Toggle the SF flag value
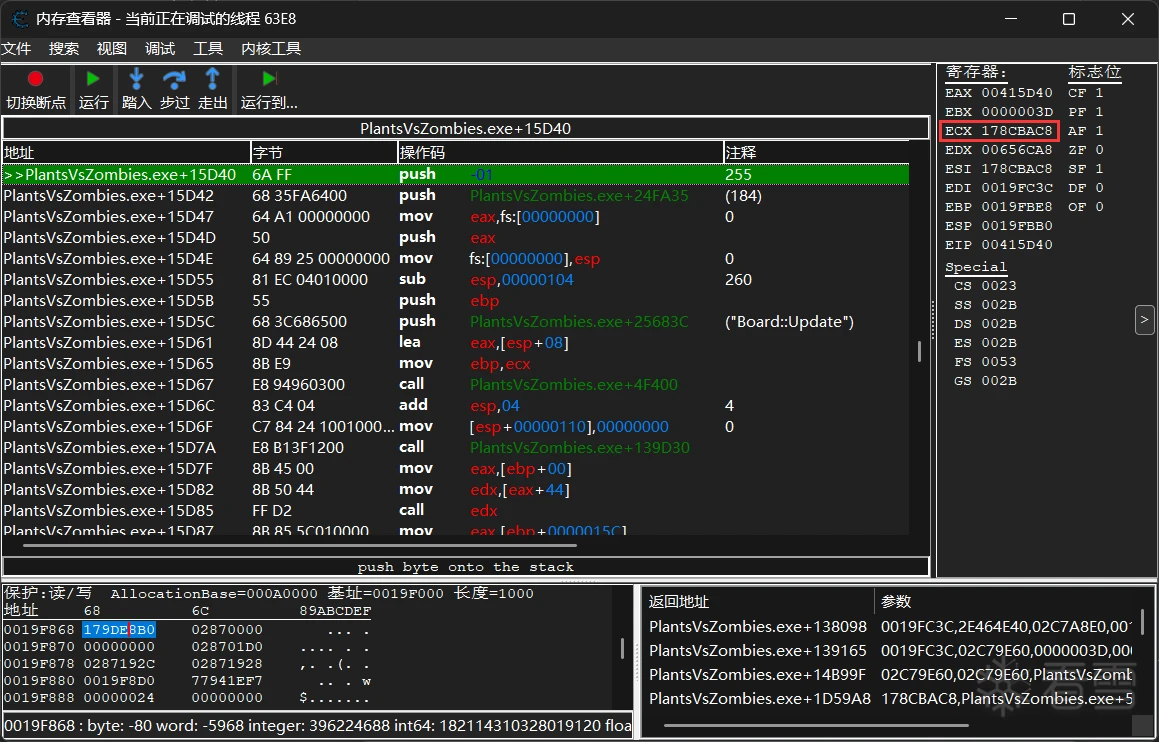 [x=1085, y=169]
